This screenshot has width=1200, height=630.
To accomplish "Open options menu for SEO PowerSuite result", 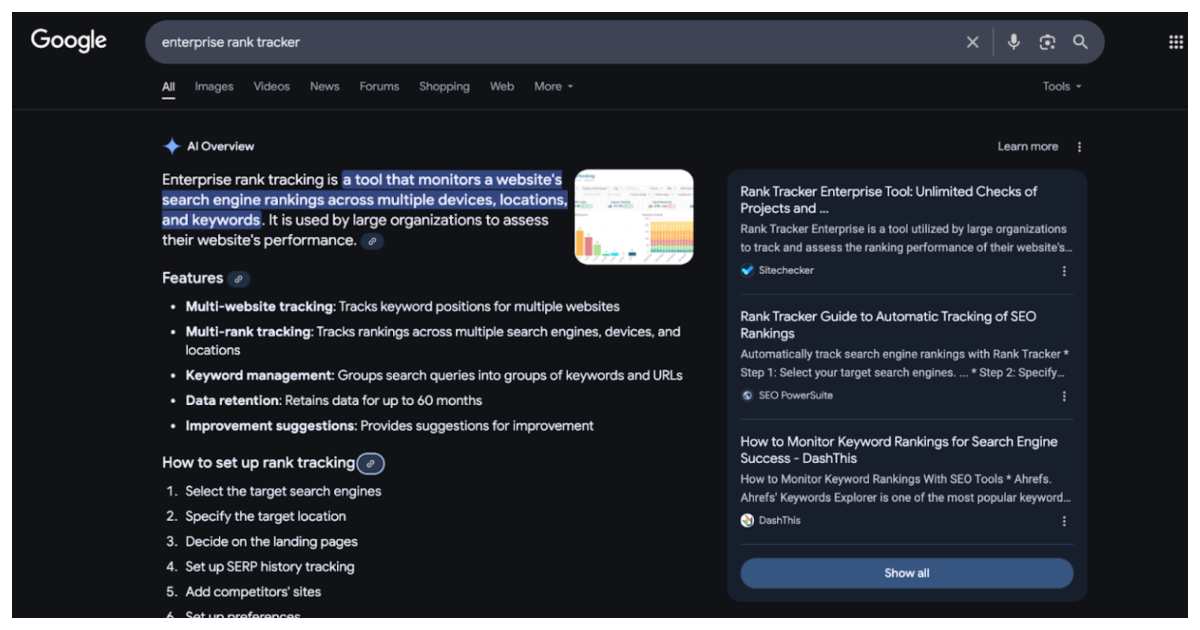I will (1064, 396).
